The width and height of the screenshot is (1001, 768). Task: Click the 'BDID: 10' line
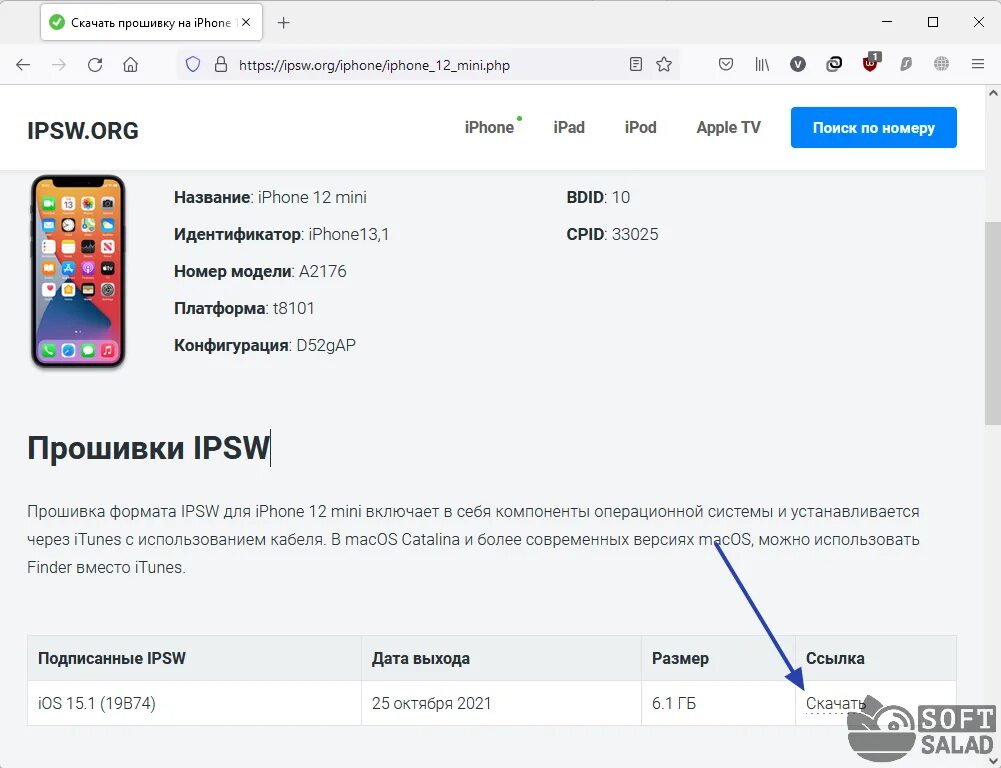coord(598,197)
